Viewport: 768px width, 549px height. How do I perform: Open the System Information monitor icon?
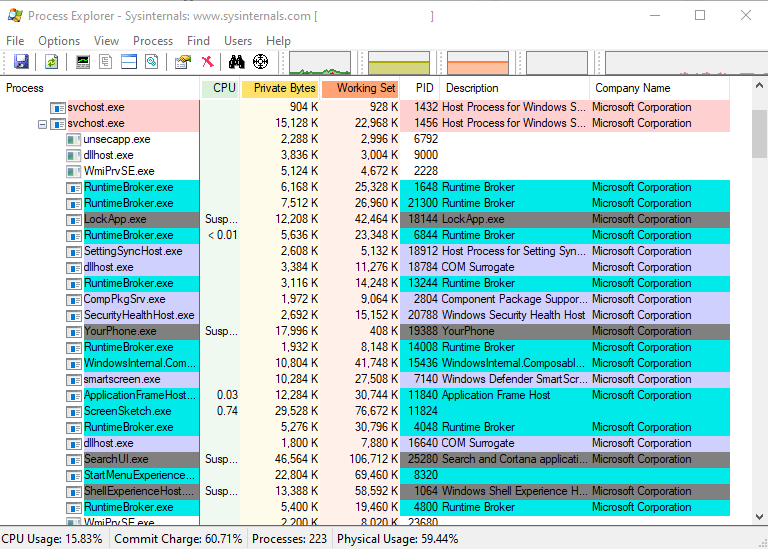(83, 62)
